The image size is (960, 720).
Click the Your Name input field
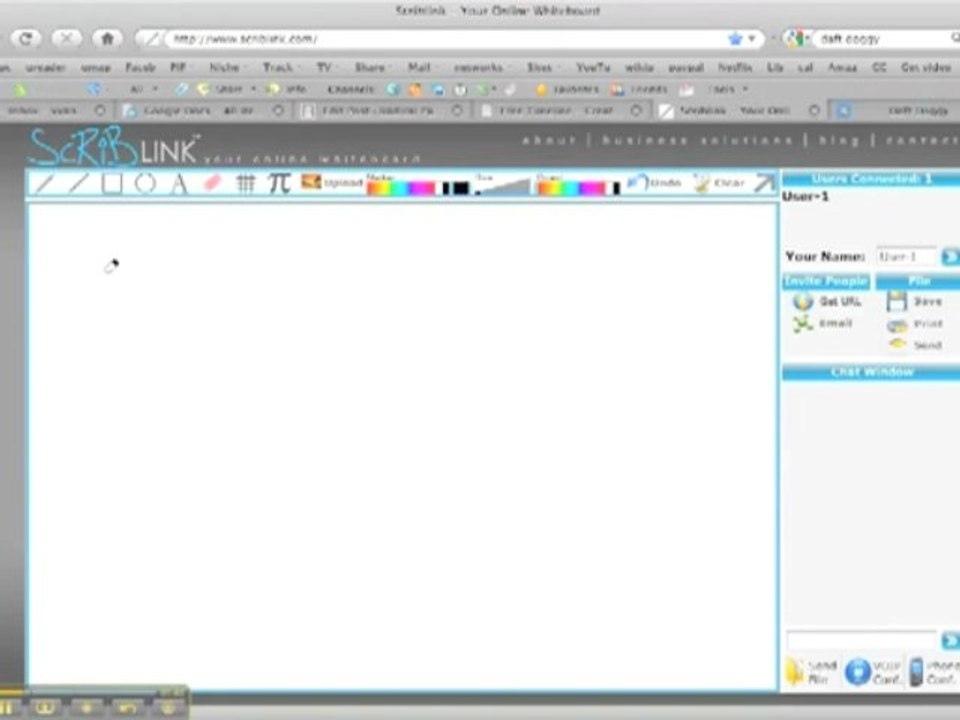tap(906, 257)
